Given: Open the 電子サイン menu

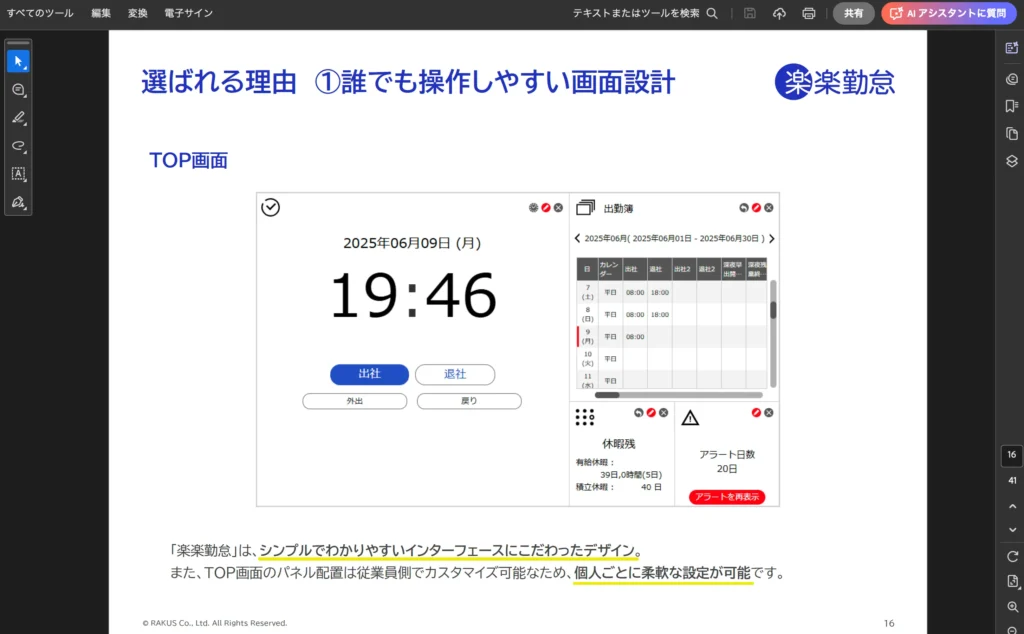Looking at the screenshot, I should [x=188, y=13].
